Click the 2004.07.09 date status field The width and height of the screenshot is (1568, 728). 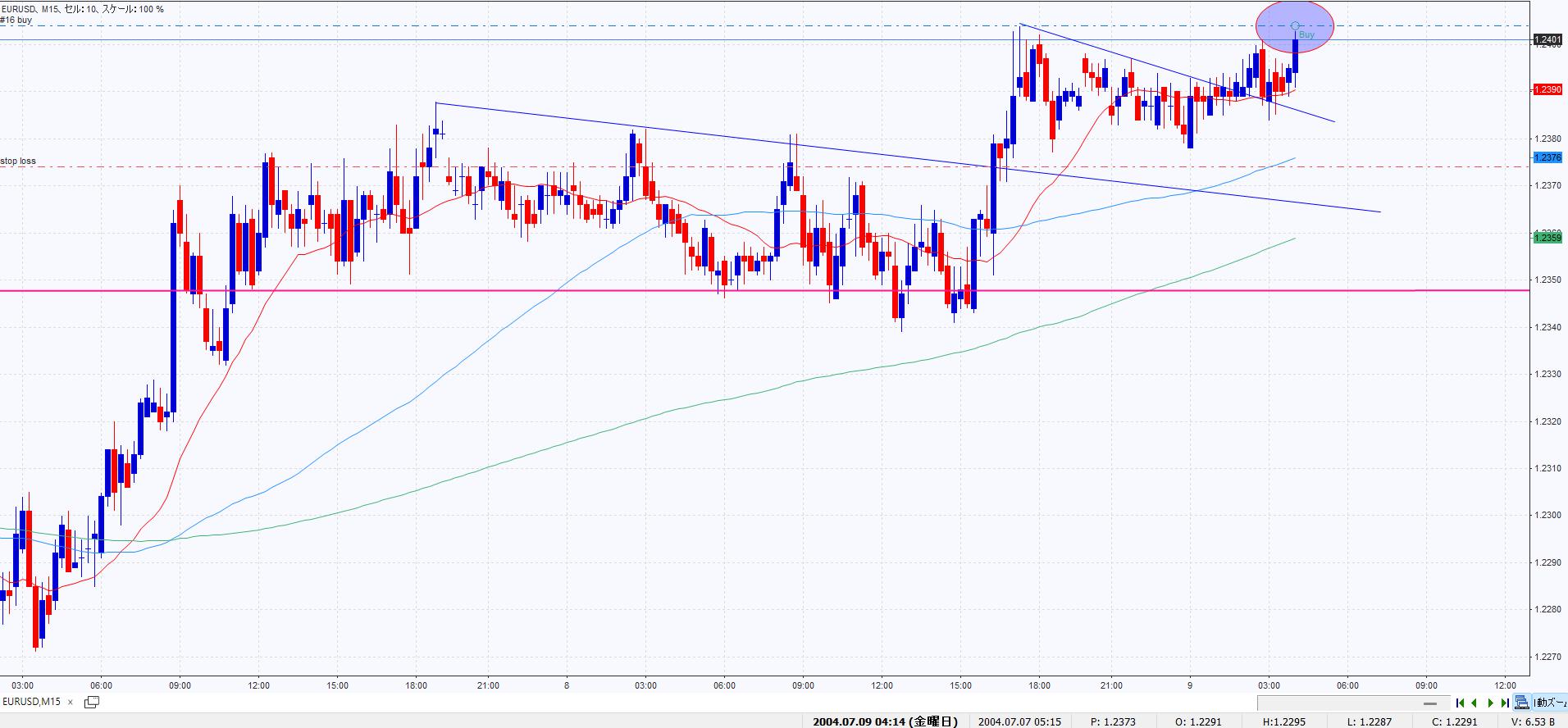(x=884, y=721)
